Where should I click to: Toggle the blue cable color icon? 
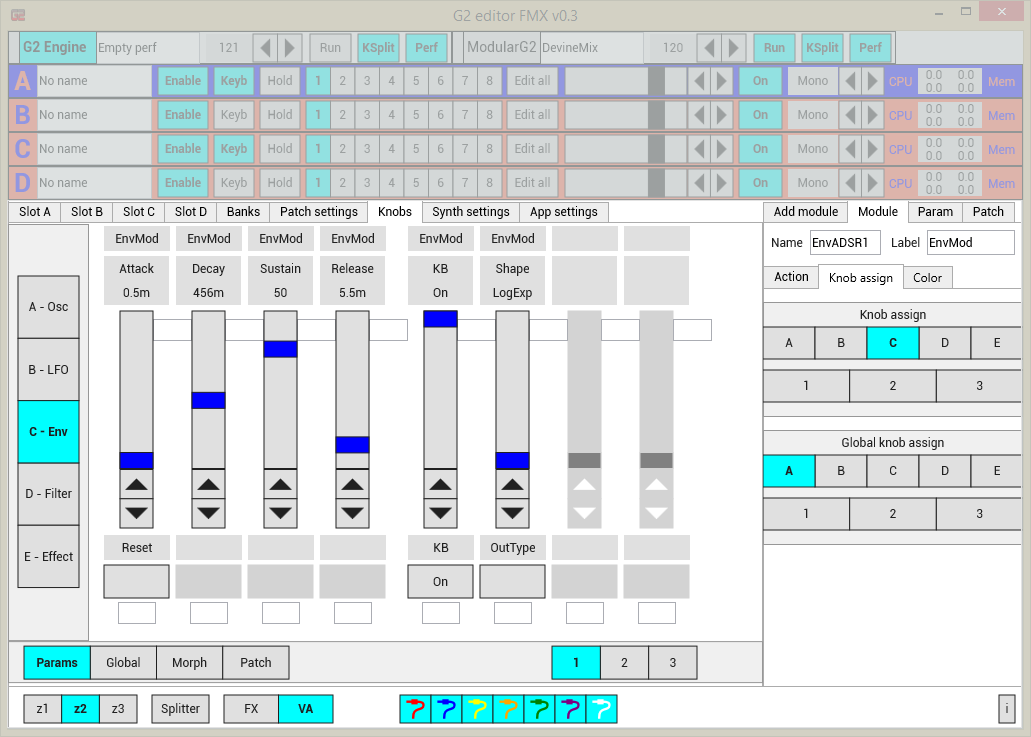point(446,709)
